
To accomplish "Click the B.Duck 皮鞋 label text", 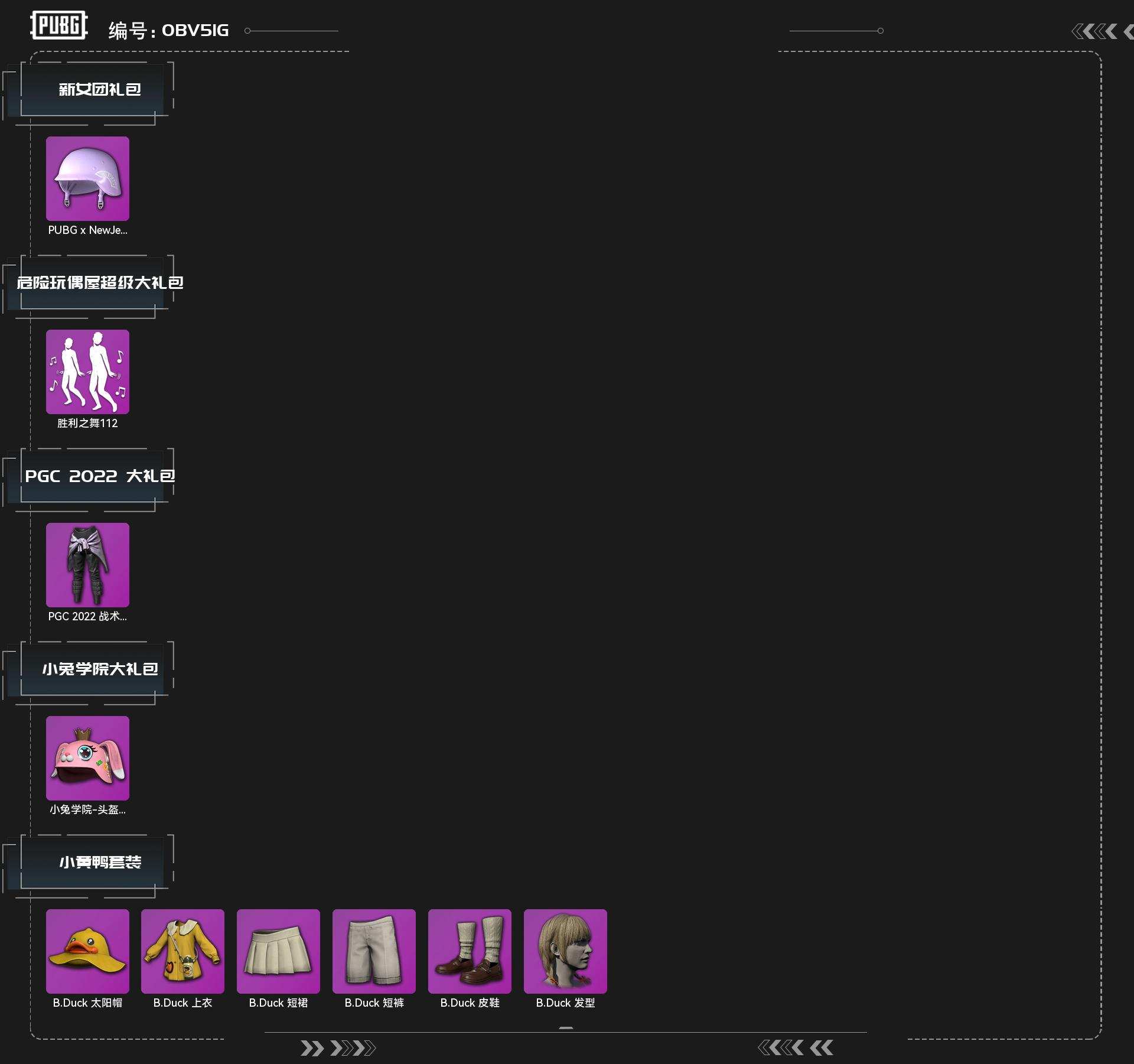I will [470, 1003].
